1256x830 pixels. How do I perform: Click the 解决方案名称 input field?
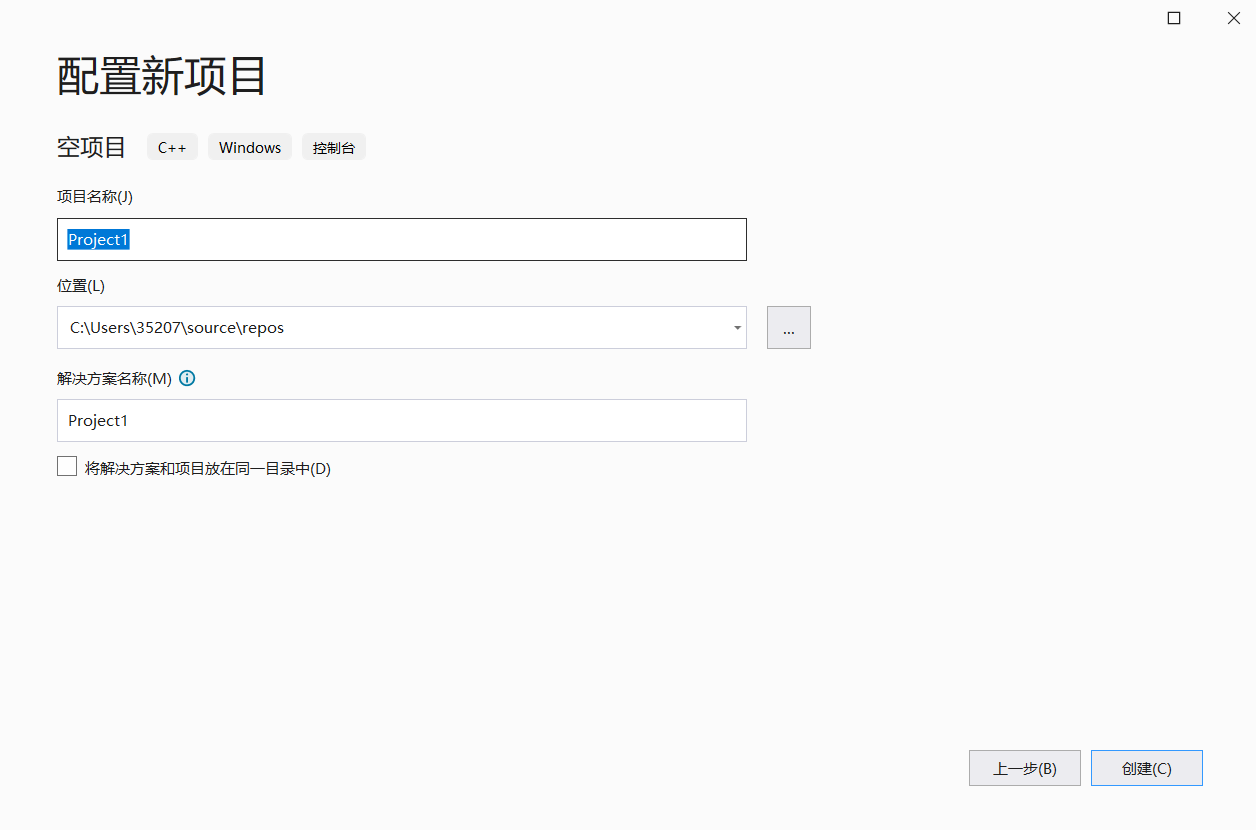click(402, 421)
